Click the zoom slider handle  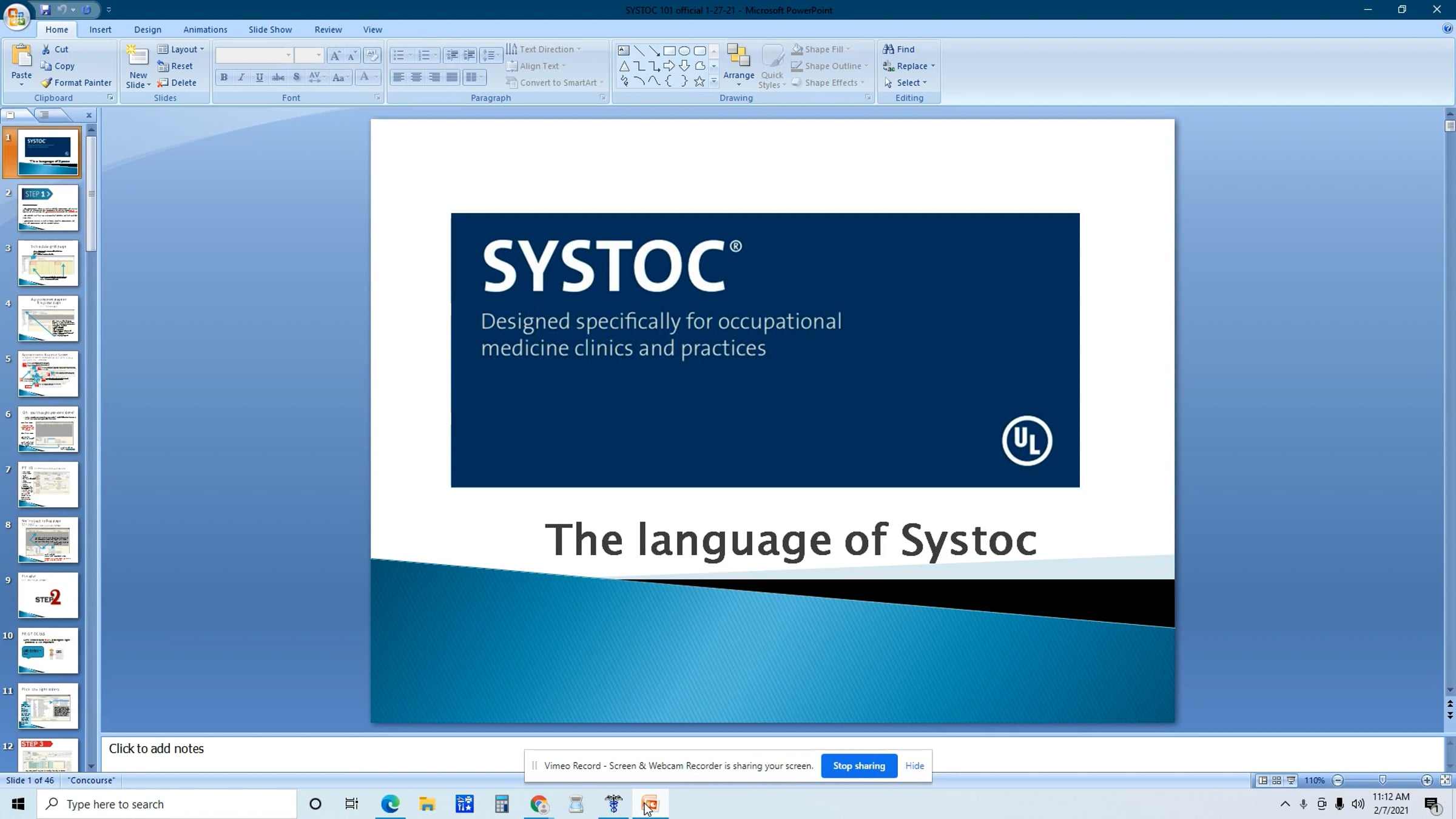coord(1383,780)
